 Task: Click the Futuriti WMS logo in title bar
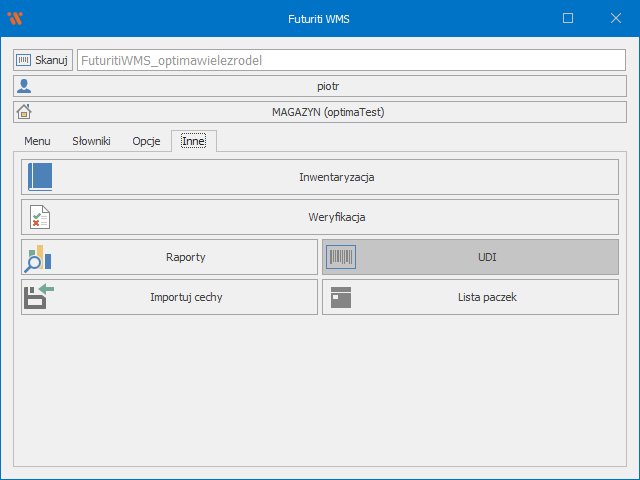14,18
